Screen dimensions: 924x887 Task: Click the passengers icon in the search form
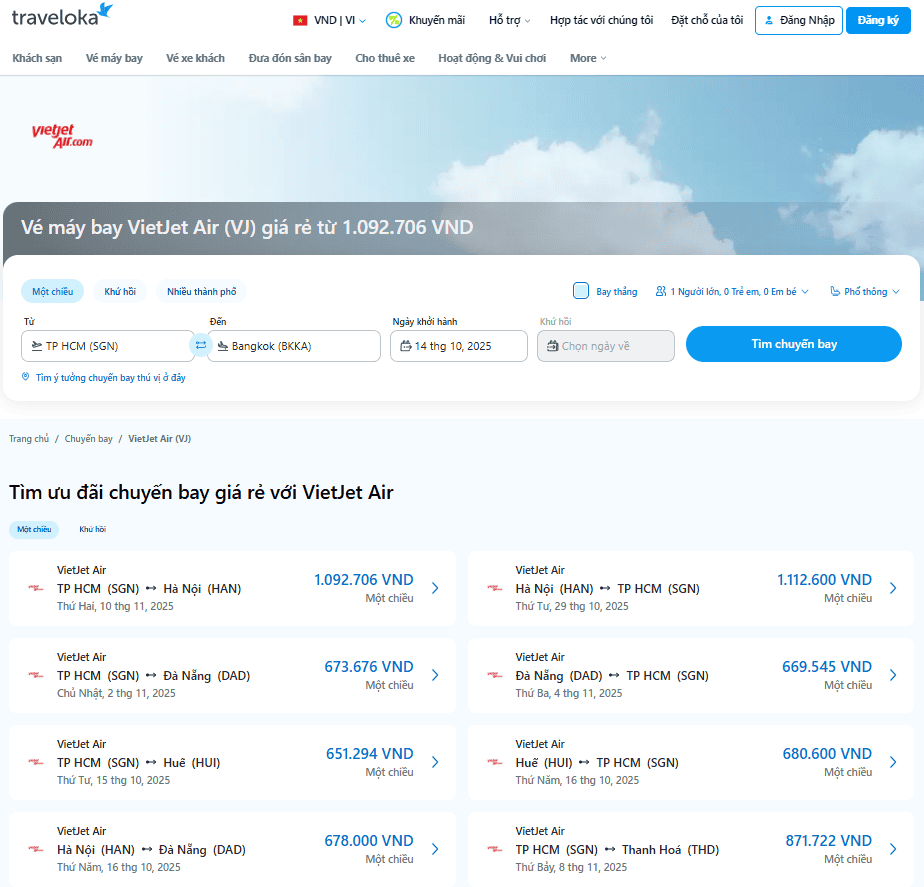[661, 292]
